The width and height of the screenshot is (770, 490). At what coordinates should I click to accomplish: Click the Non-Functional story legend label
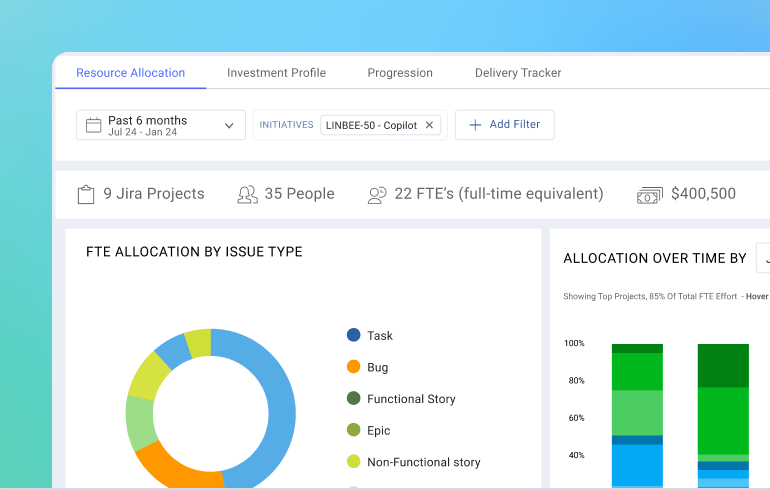click(424, 462)
